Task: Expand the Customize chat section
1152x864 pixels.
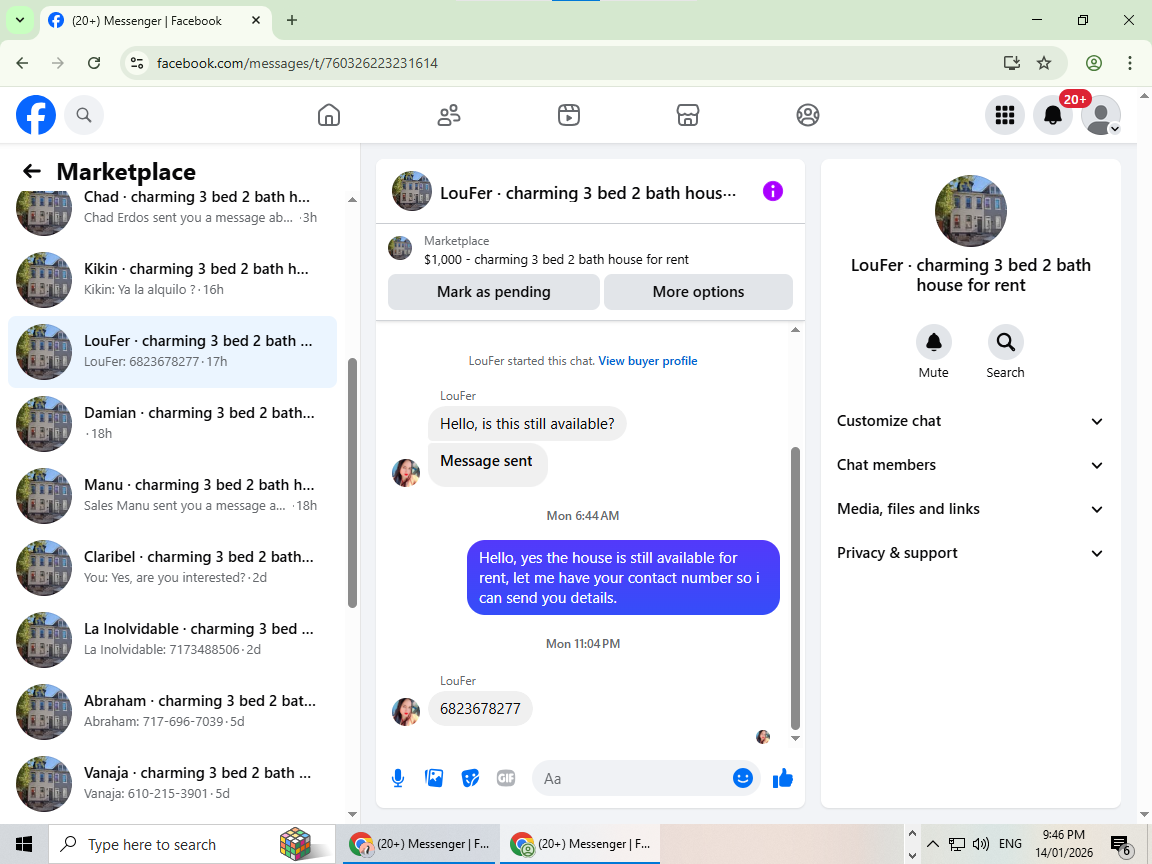Action: click(970, 421)
